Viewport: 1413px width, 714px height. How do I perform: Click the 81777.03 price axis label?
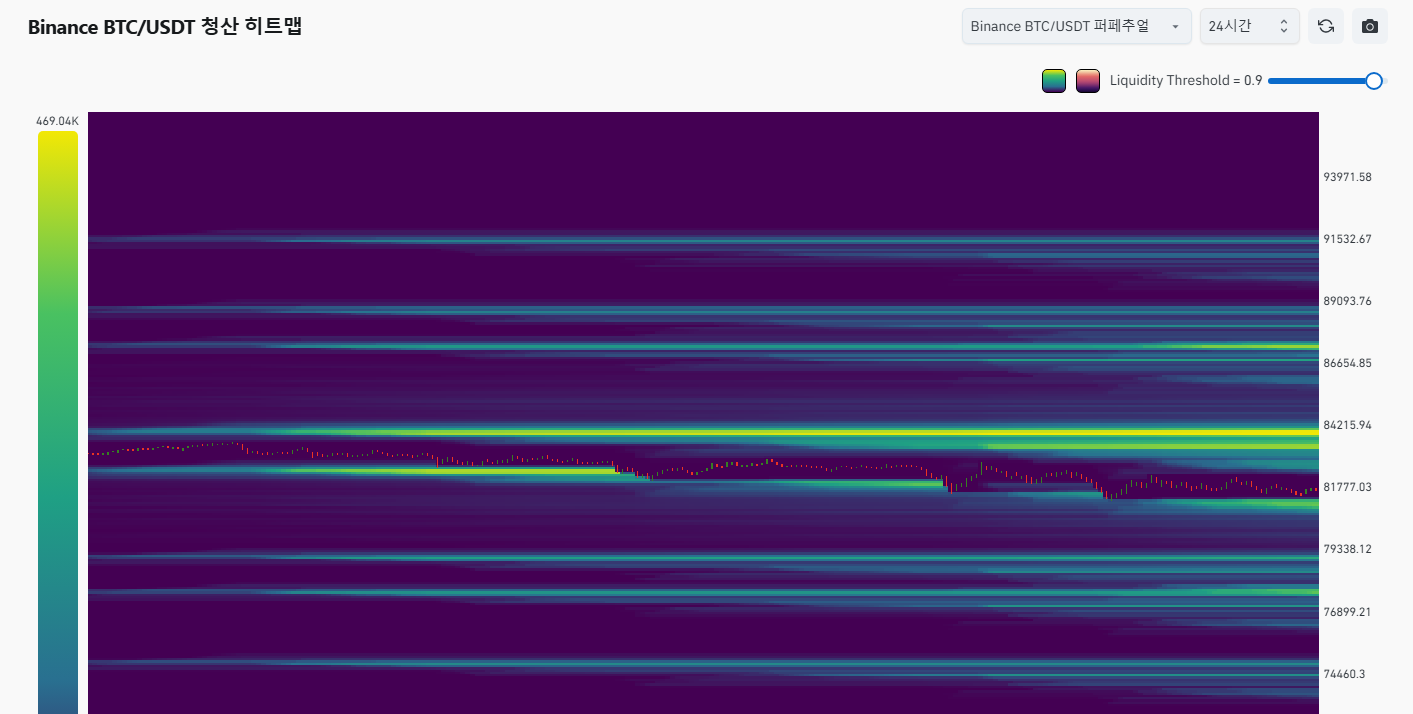click(x=1348, y=487)
